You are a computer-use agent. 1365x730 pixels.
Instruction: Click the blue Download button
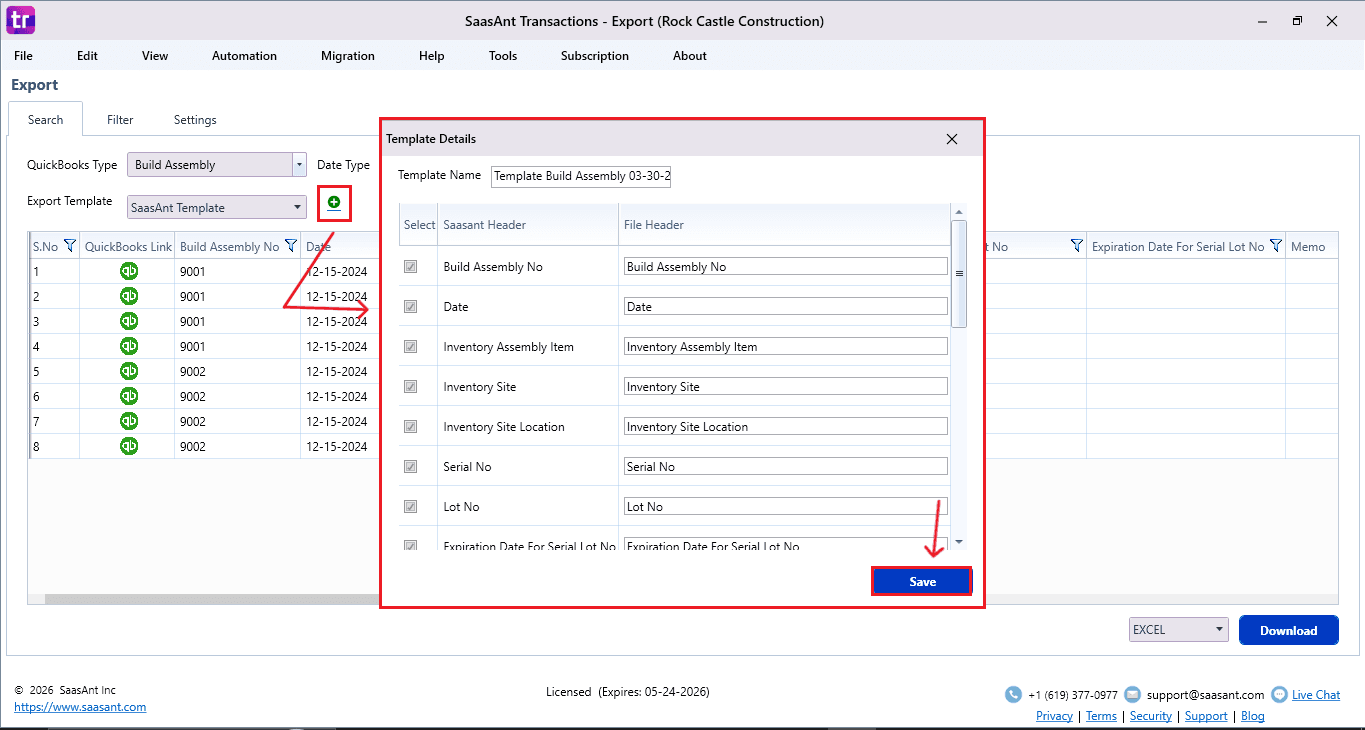(x=1288, y=630)
